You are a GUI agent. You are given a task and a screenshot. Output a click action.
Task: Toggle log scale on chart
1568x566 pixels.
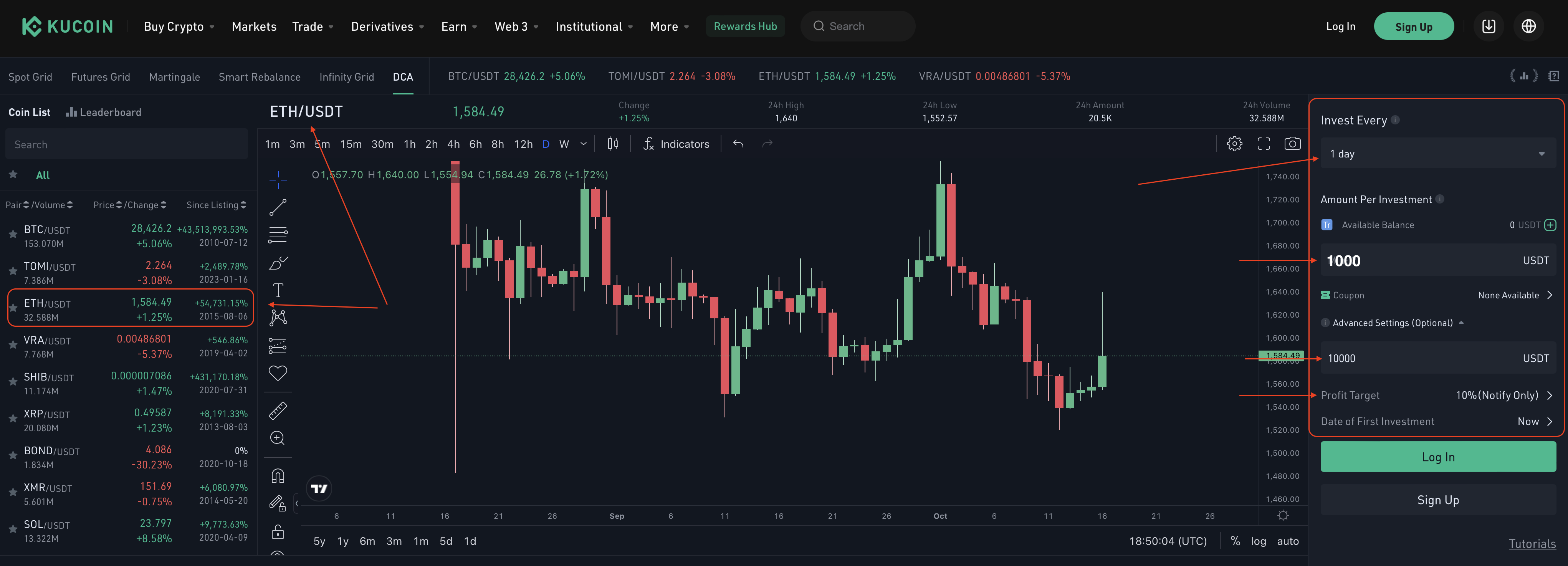1258,541
